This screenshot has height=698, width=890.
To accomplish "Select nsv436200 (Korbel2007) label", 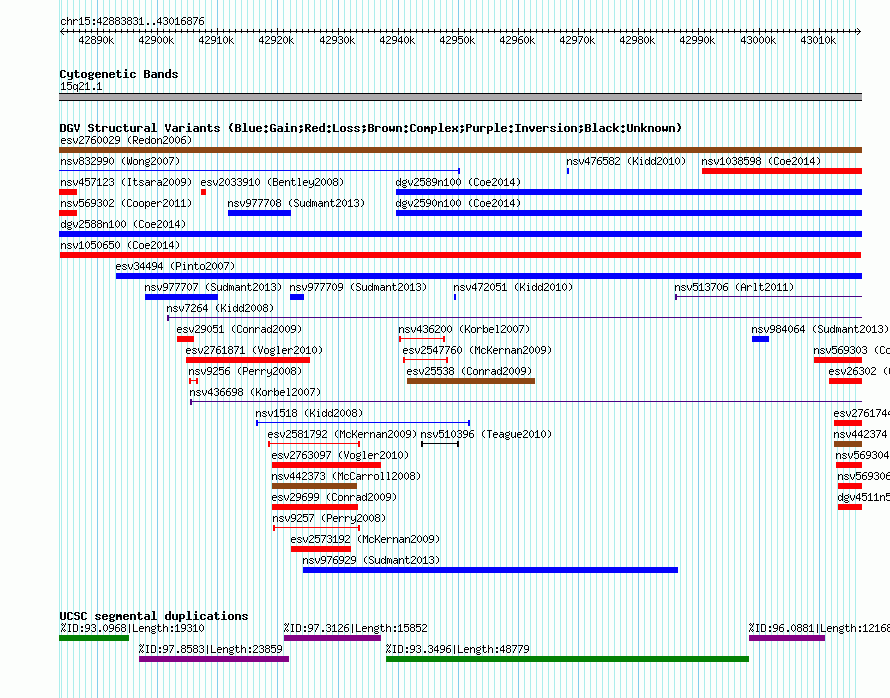I will (464, 329).
